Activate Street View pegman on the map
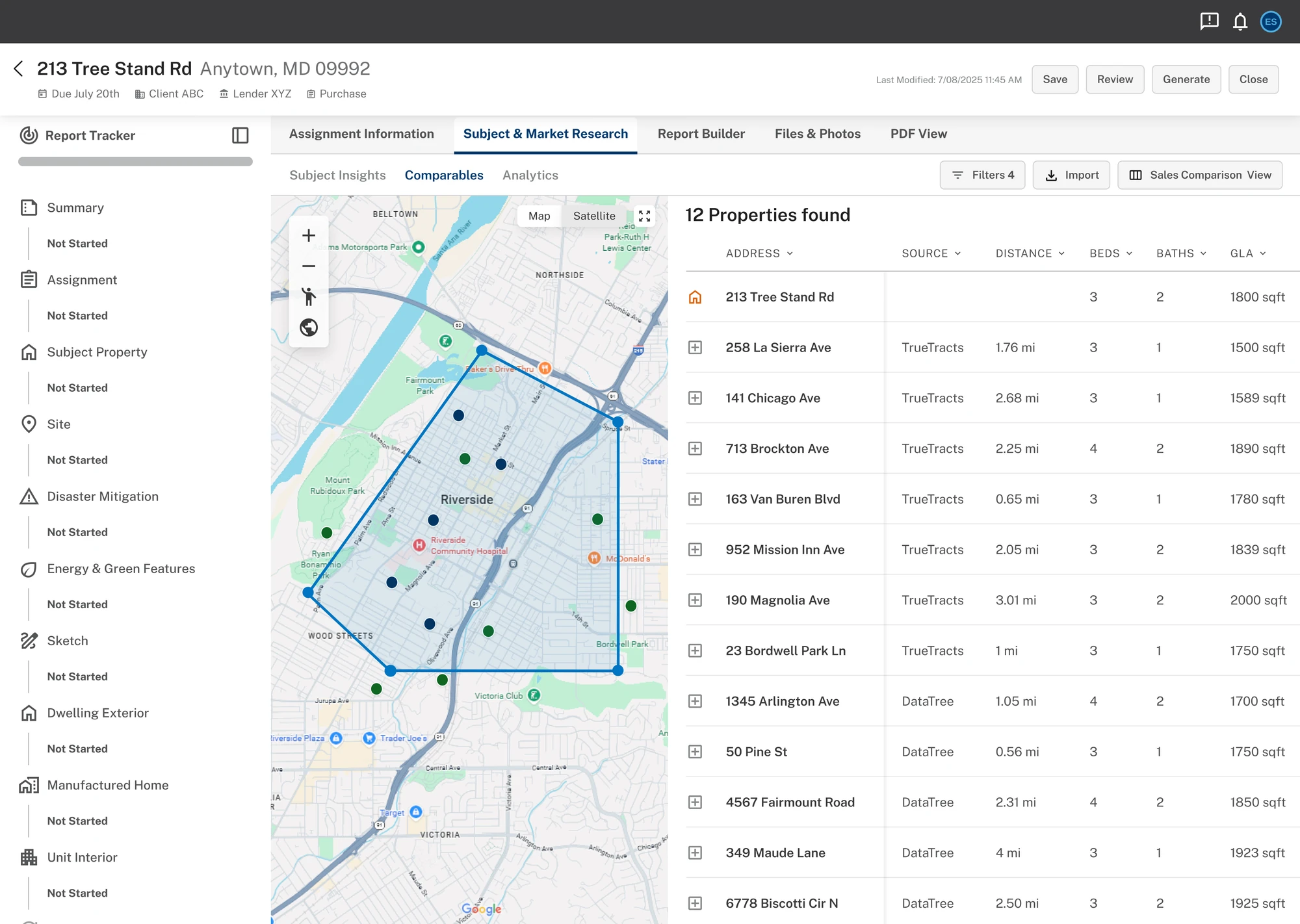 (309, 297)
